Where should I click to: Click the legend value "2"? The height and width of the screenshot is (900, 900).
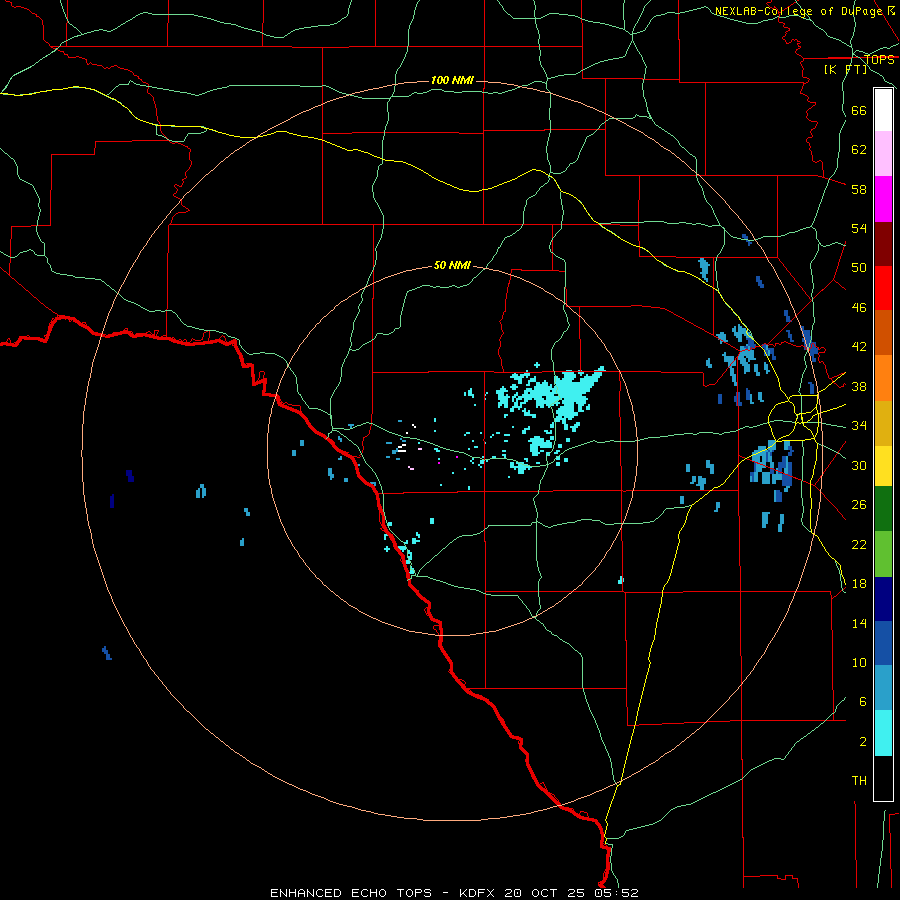(x=862, y=742)
